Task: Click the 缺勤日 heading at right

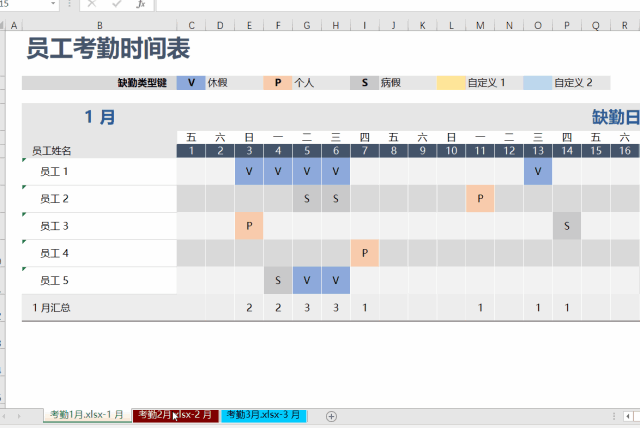Action: 616,117
